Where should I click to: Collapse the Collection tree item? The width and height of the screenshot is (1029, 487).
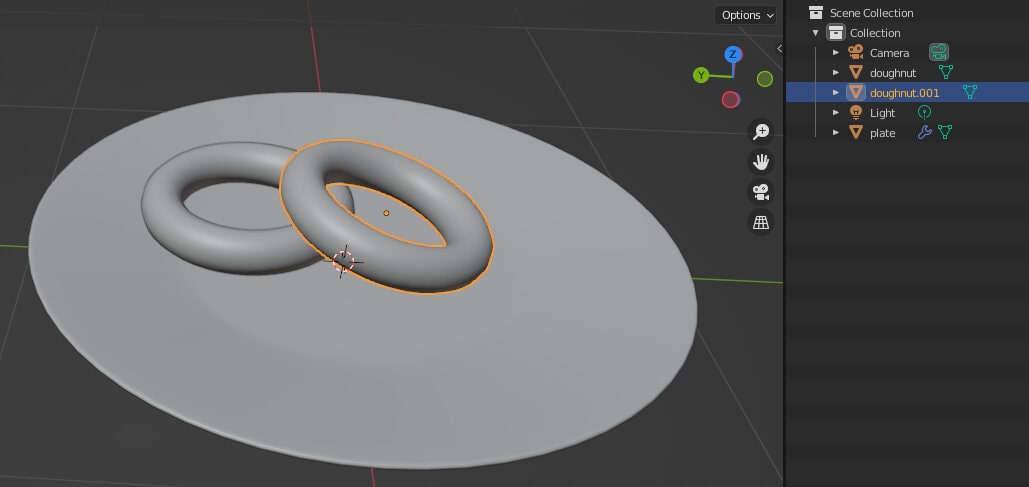pos(816,33)
